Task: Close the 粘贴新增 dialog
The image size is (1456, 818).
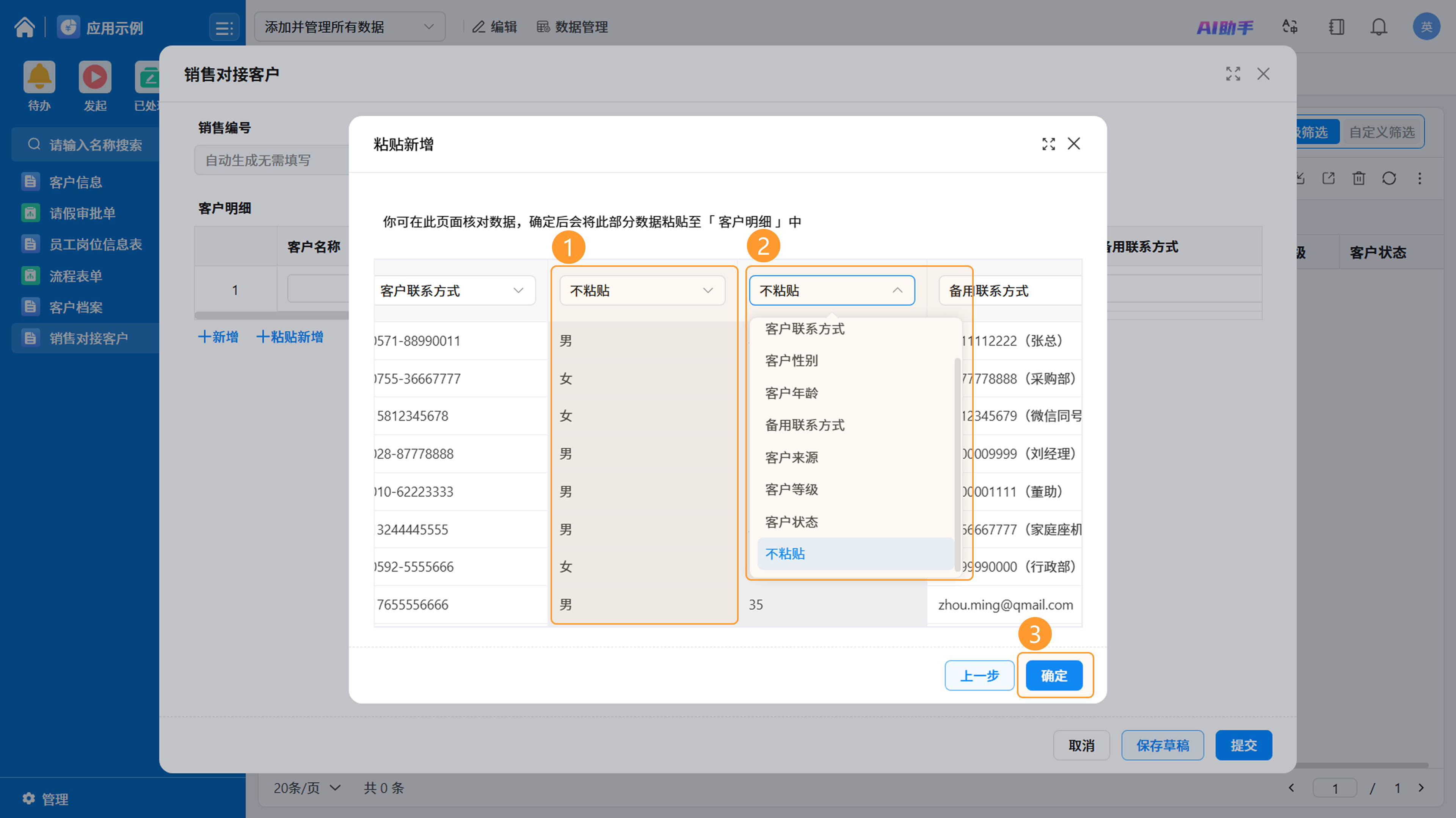Action: coord(1073,144)
